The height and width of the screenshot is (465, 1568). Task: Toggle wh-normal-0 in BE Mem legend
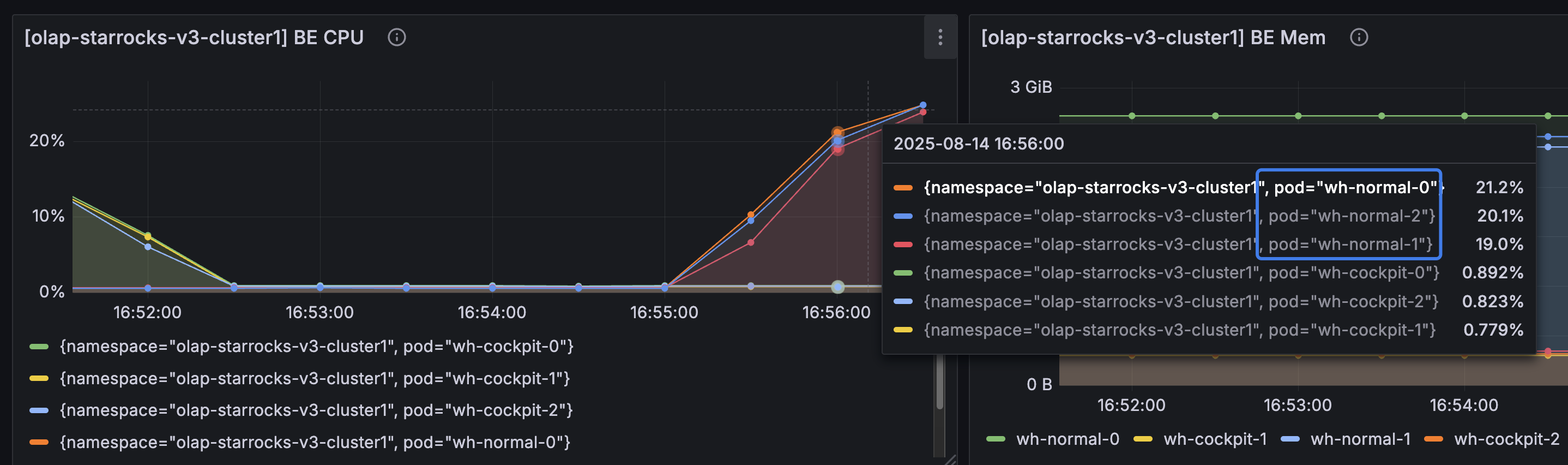pos(1068,439)
